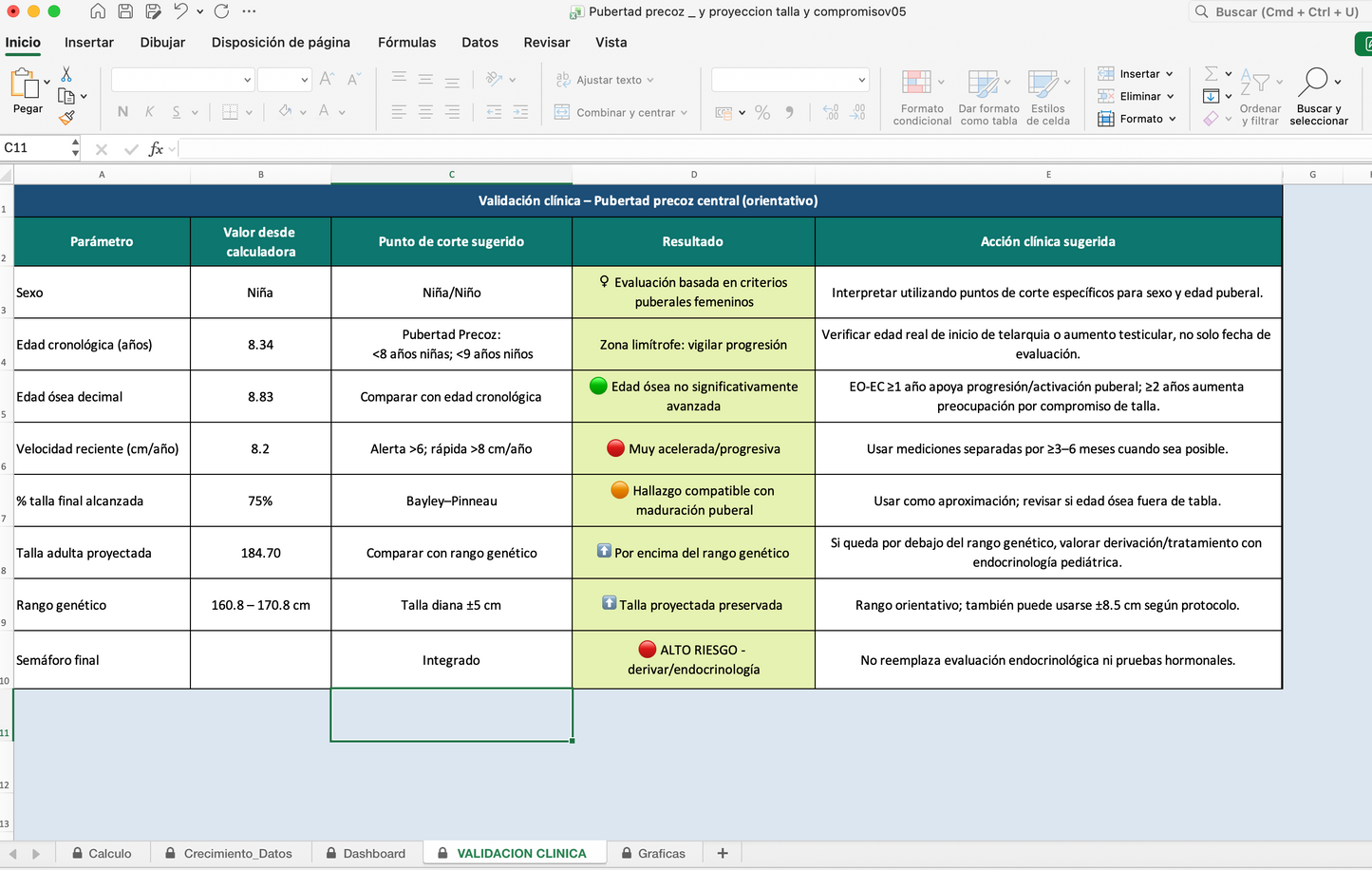Decrease font size with smaller A
The image size is (1372, 870).
point(353,80)
